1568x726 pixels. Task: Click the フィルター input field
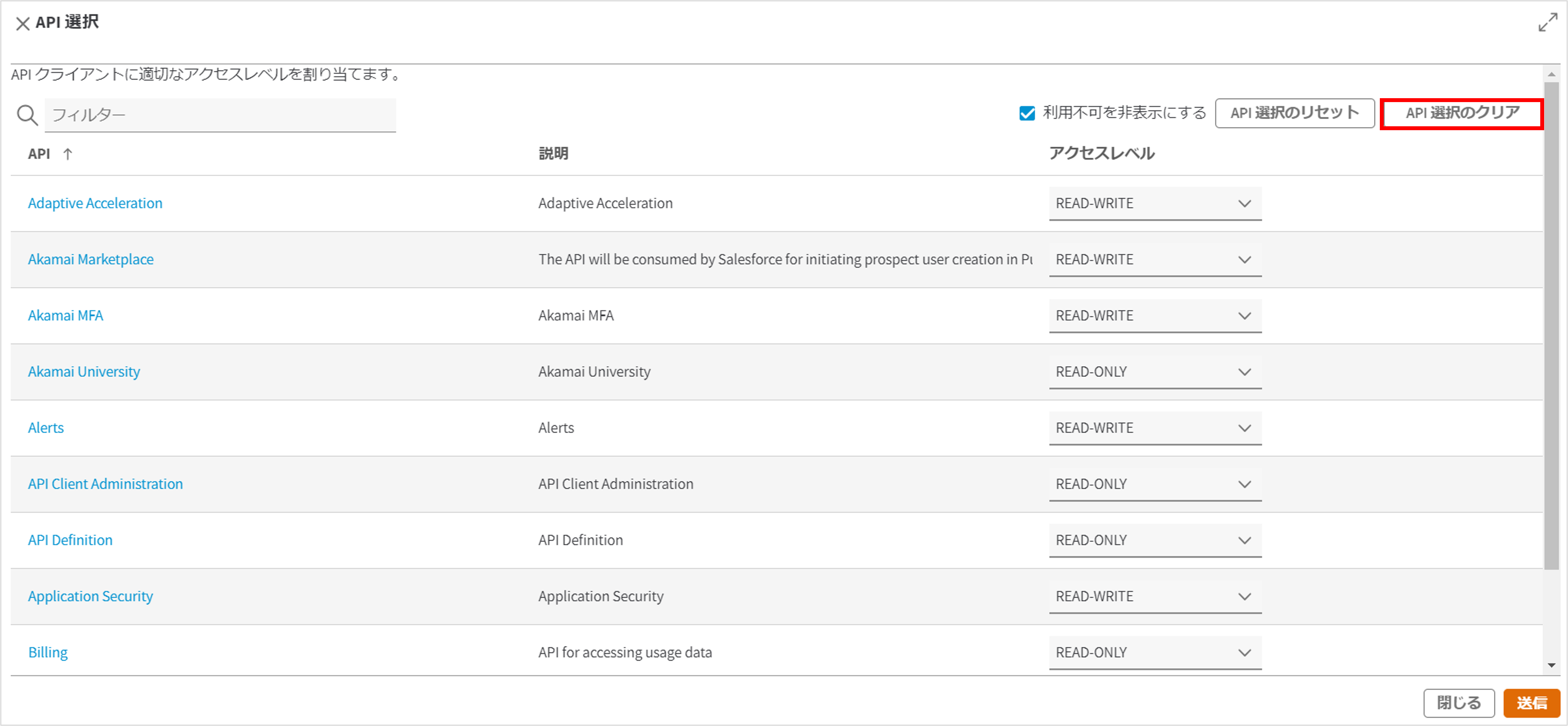pos(220,115)
